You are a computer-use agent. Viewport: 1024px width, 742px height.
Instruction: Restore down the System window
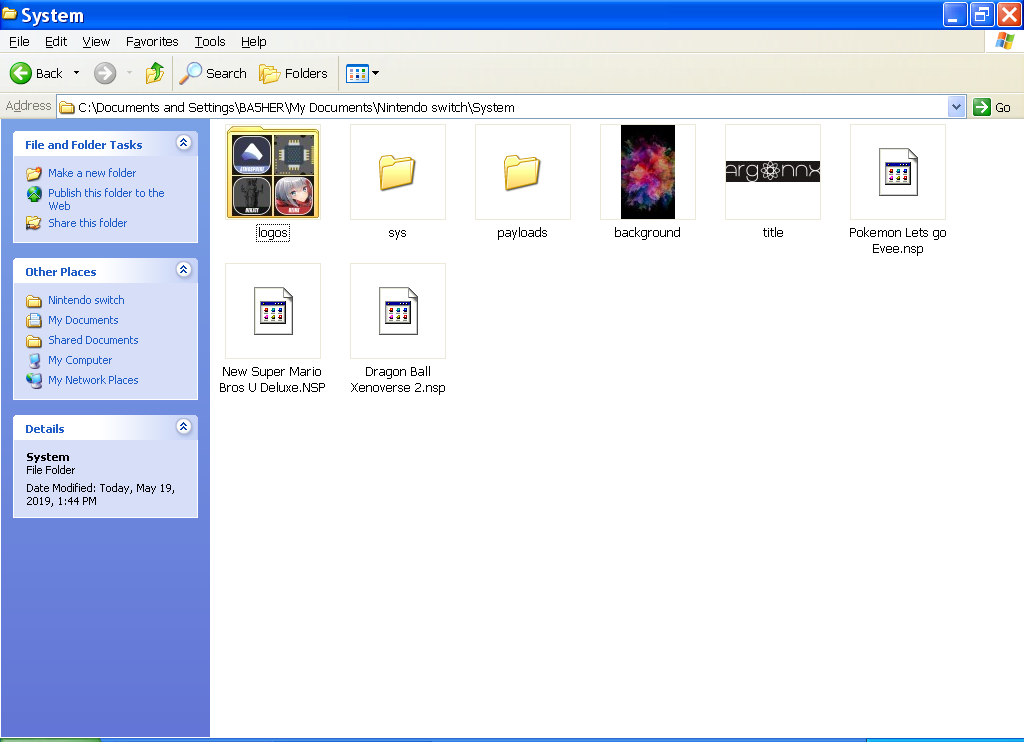982,14
